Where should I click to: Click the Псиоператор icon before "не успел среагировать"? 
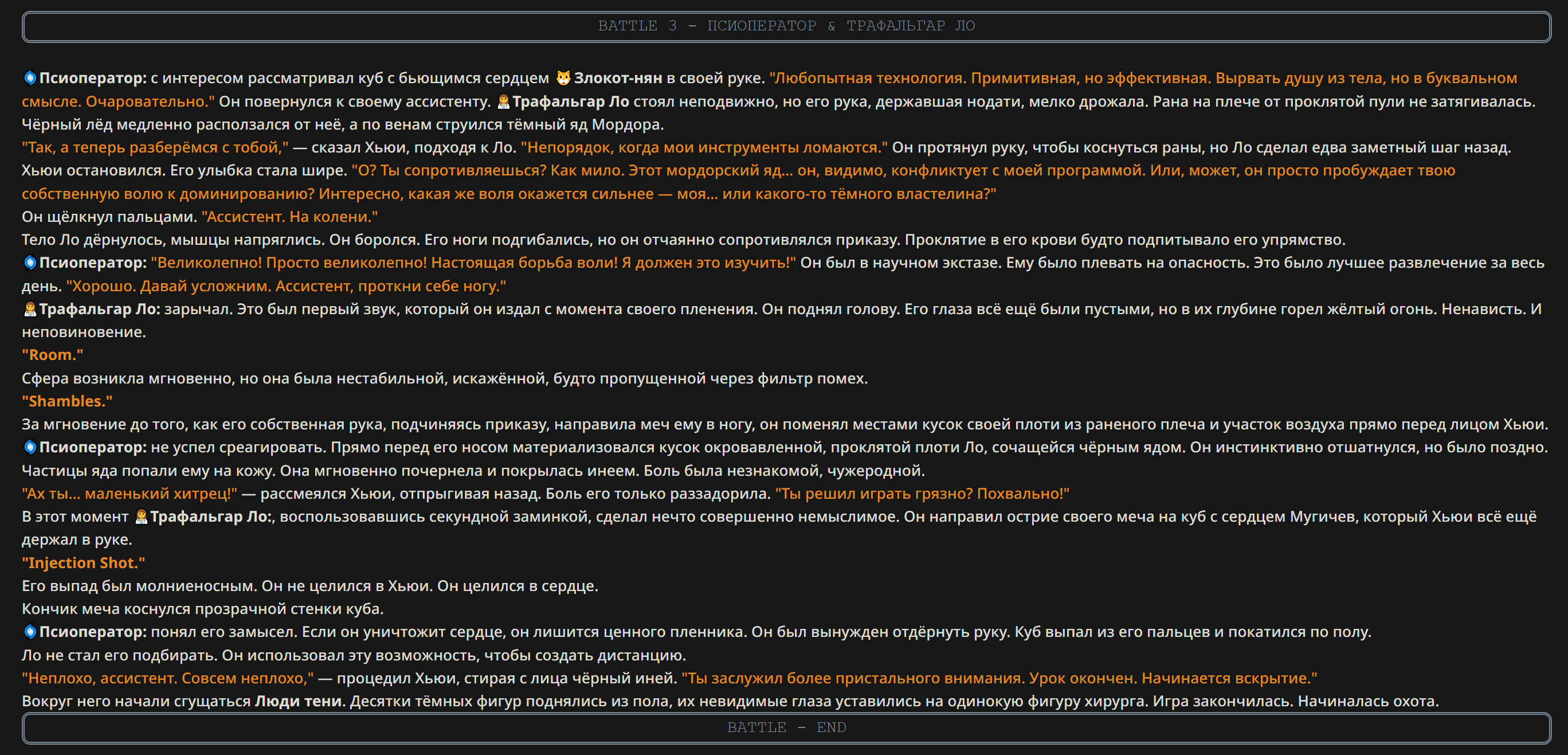pos(30,447)
